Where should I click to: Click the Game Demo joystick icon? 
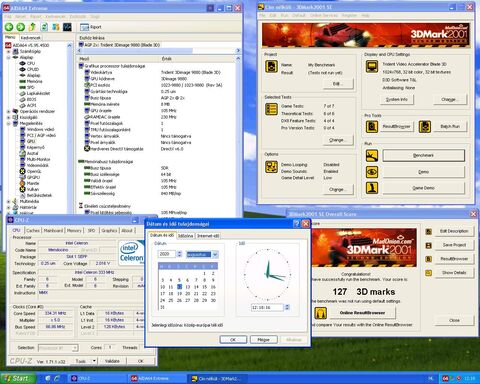point(372,188)
